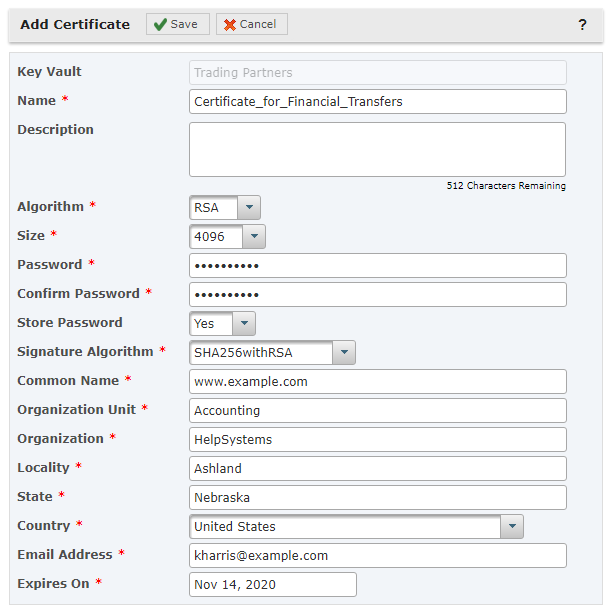Click the Save button
The height and width of the screenshot is (612, 612).
pos(178,24)
